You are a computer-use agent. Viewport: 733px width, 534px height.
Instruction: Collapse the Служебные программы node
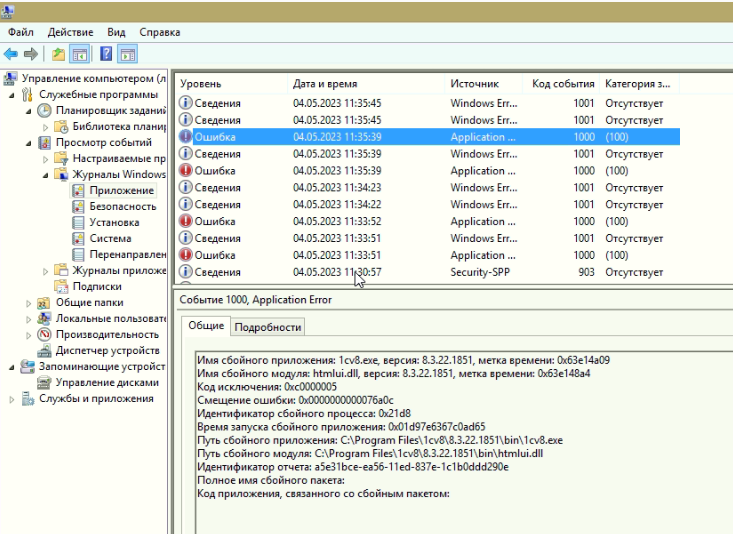(12, 95)
